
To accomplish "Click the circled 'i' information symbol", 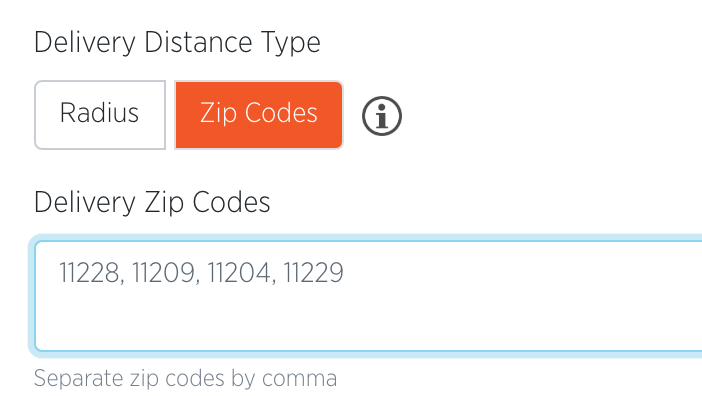I will (381, 116).
